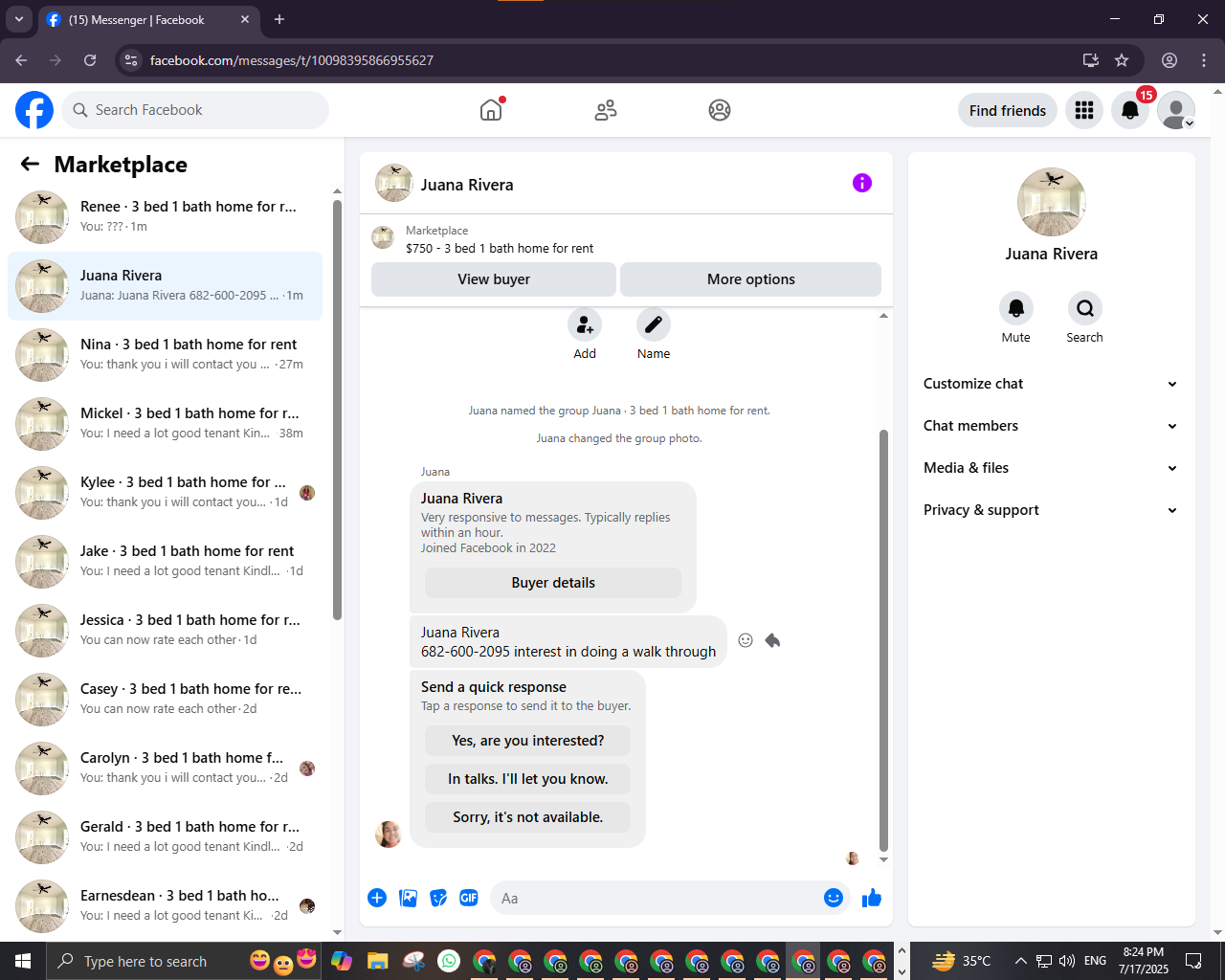Send quick response In talks. I'll let you know.

pos(528,779)
